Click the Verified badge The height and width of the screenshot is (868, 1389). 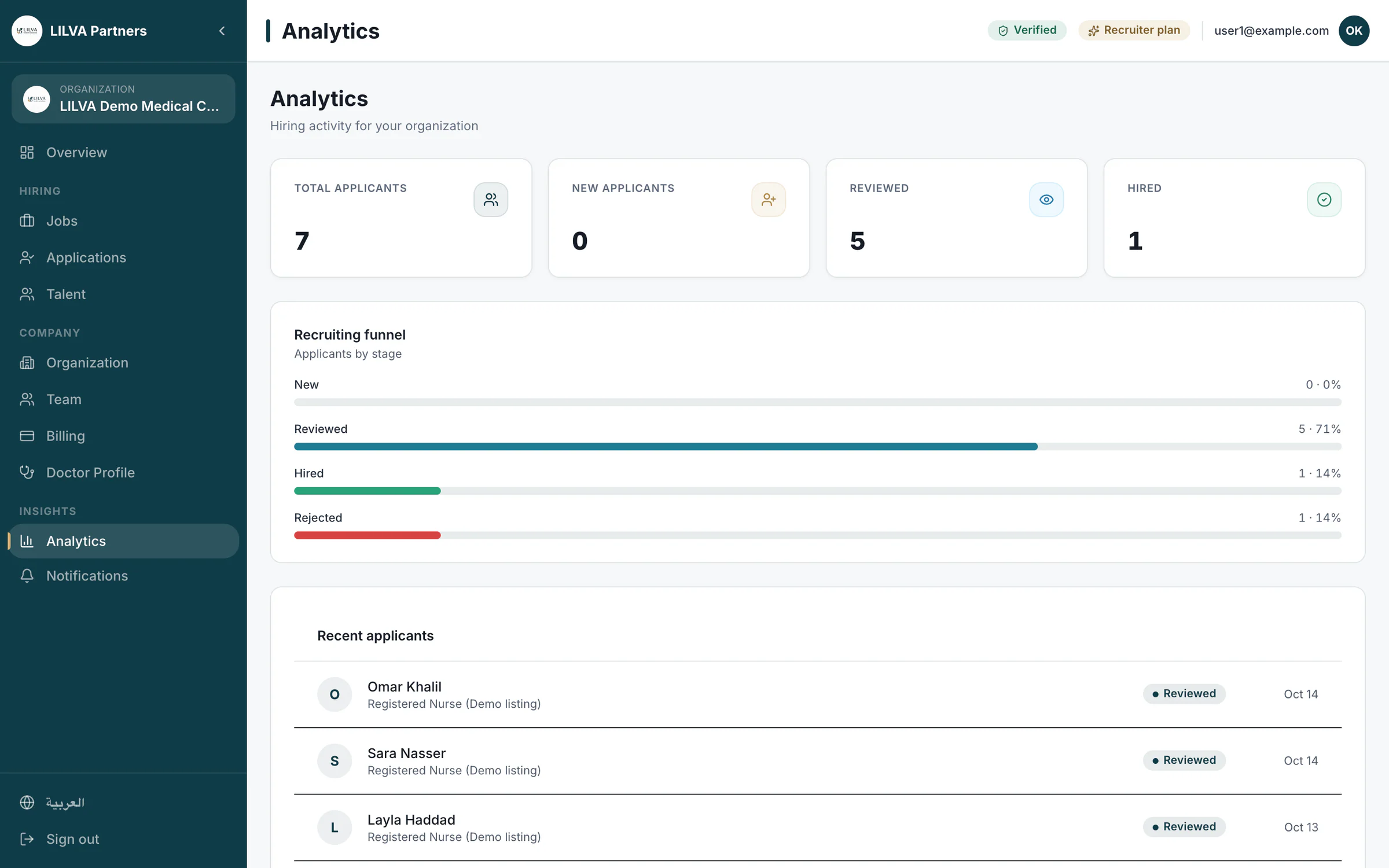pos(1027,30)
